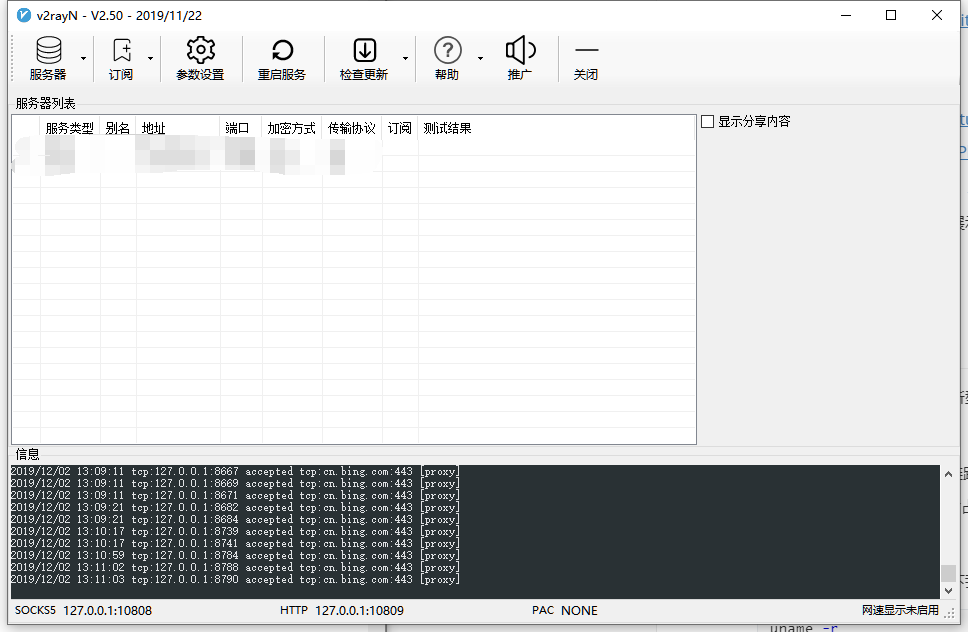Click the 关闭 close toolbar icon
This screenshot has width=968, height=632.
tap(586, 51)
